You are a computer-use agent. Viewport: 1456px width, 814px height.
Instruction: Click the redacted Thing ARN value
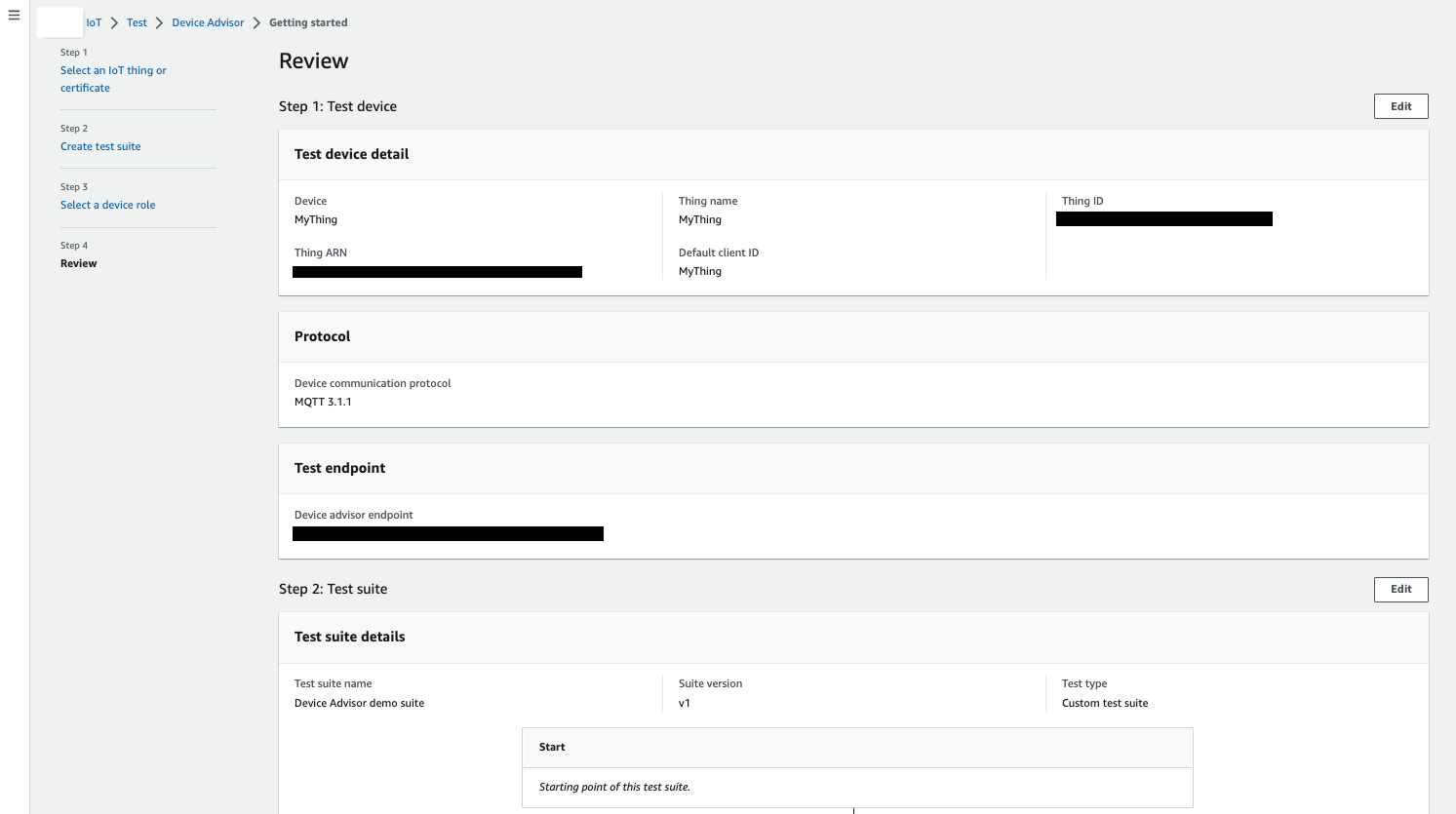pyautogui.click(x=437, y=272)
